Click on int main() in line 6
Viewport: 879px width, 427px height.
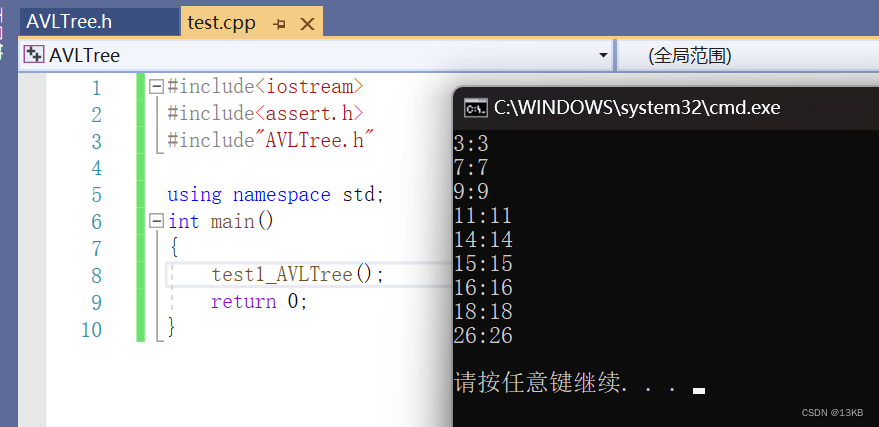click(x=221, y=221)
